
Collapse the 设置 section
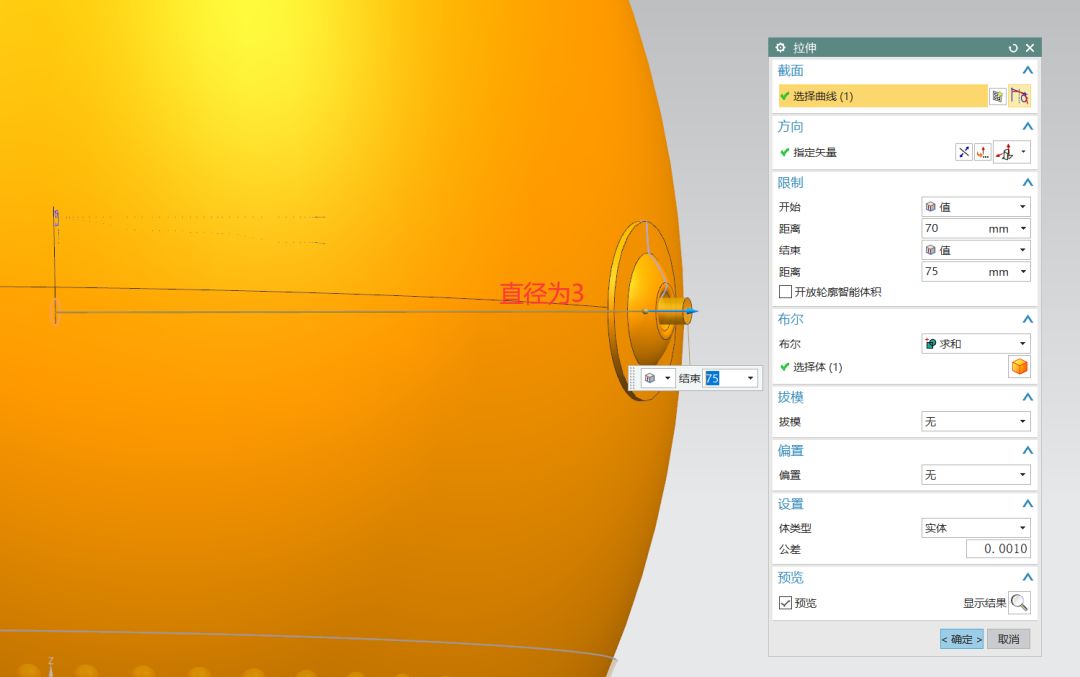(1028, 503)
